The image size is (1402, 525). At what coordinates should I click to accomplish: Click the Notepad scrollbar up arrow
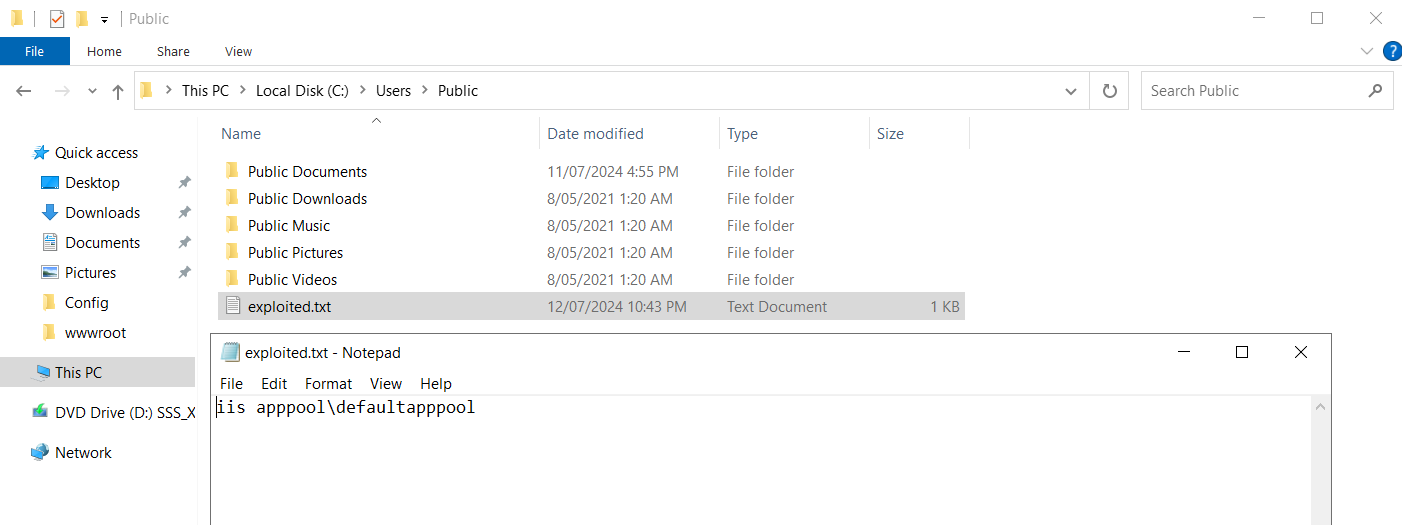[1320, 407]
